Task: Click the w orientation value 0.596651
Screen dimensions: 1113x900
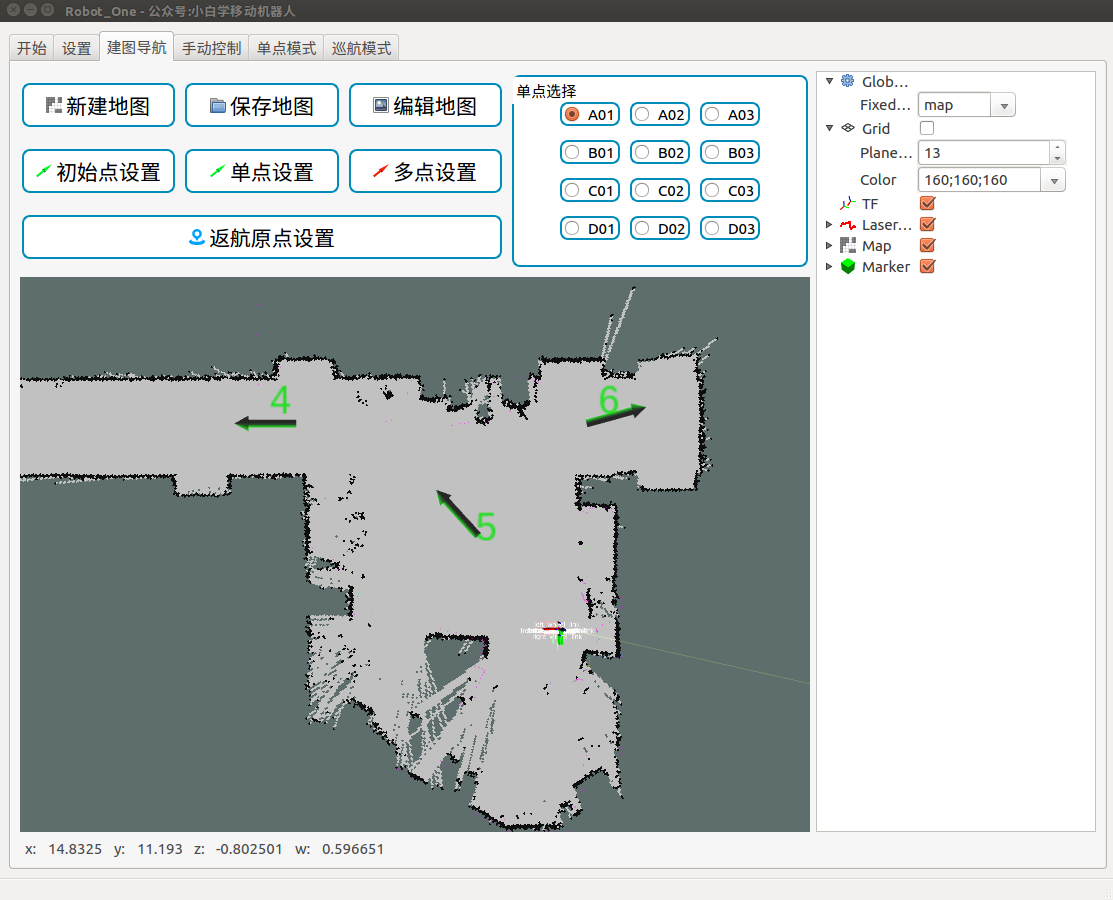Action: click(353, 849)
